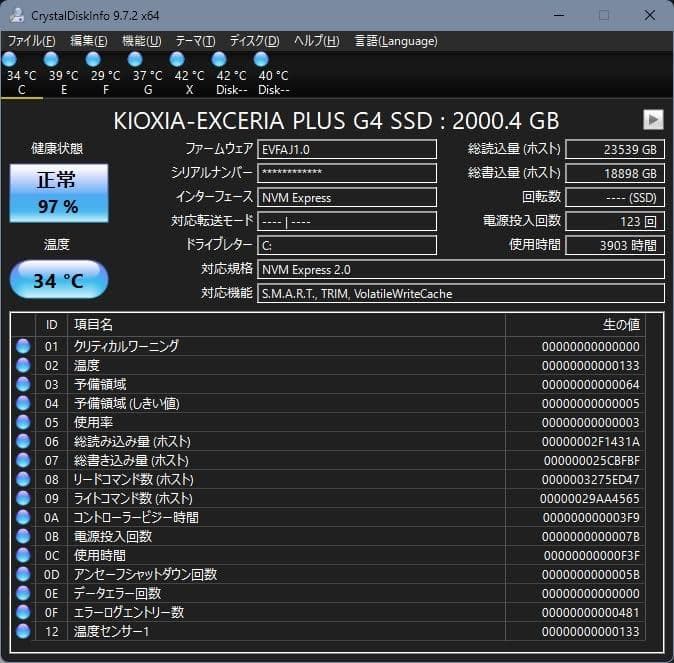
Task: Select the 温度センサー1 attribute name
Action: click(111, 631)
